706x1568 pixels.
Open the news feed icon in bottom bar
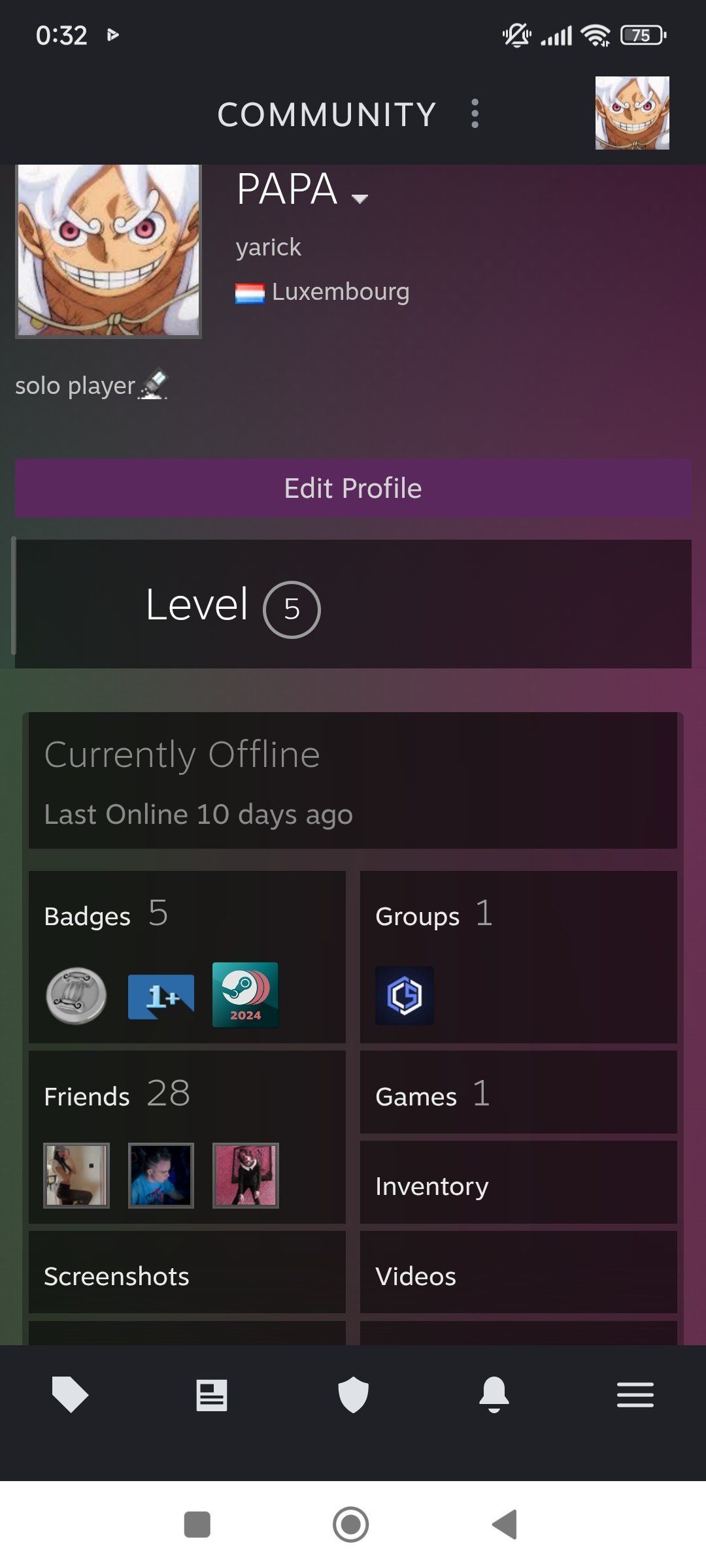(211, 1395)
